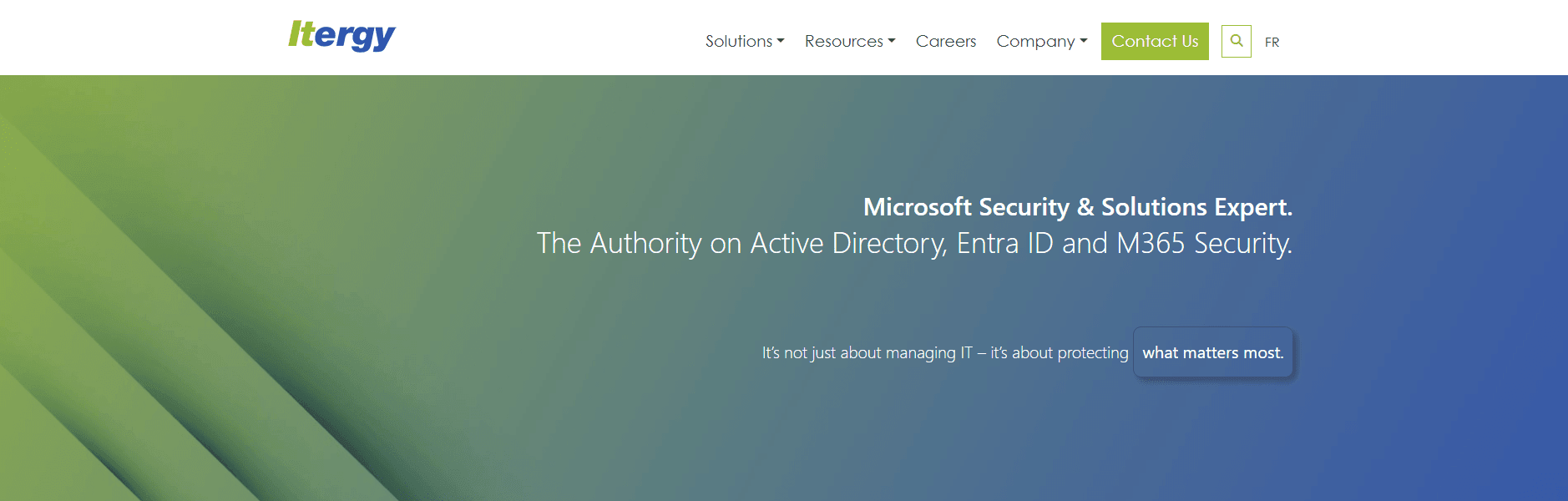
Task: Go to the Careers page
Action: pos(946,41)
